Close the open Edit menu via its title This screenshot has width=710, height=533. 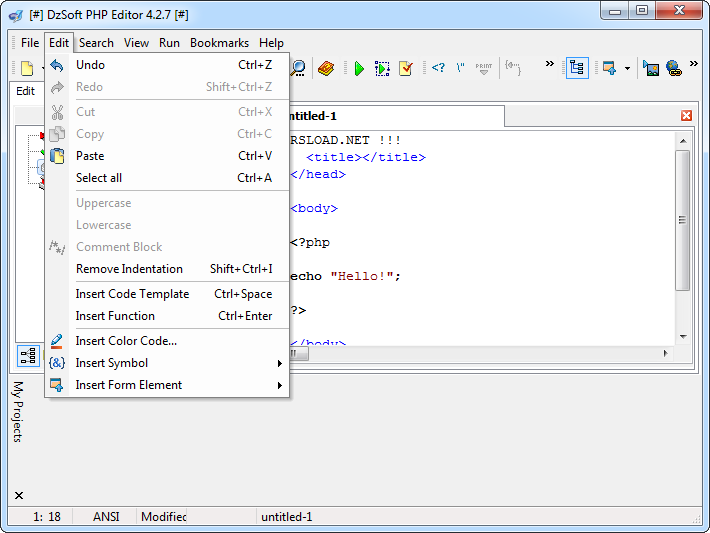[59, 43]
